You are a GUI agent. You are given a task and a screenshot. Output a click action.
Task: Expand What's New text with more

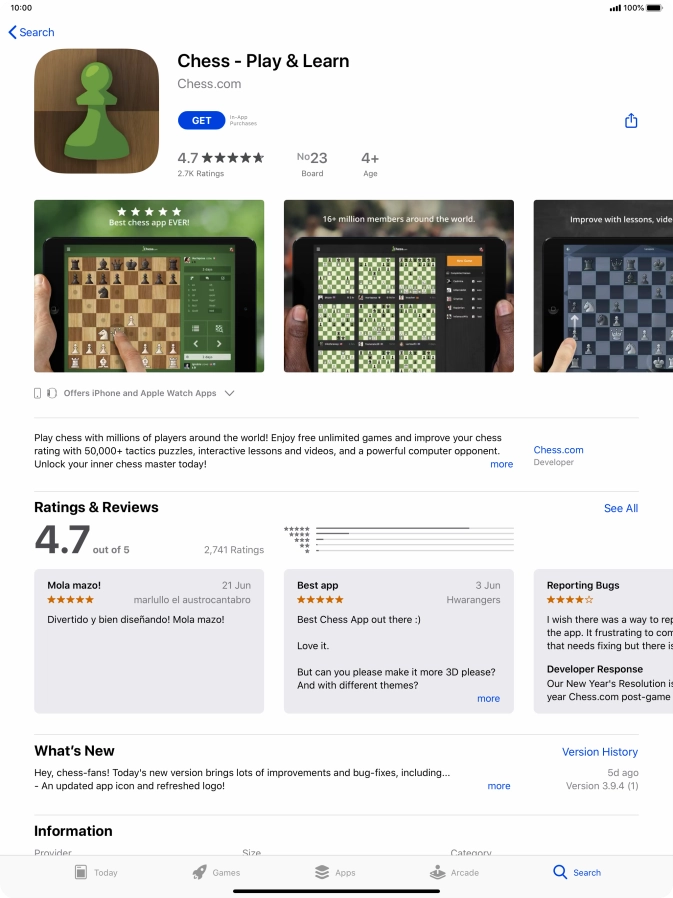[498, 786]
